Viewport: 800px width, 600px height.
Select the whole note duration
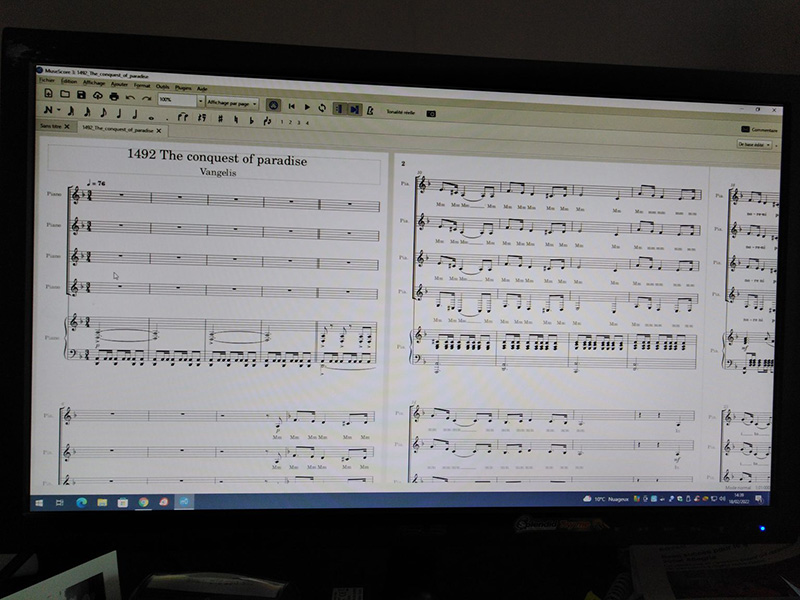pos(151,117)
